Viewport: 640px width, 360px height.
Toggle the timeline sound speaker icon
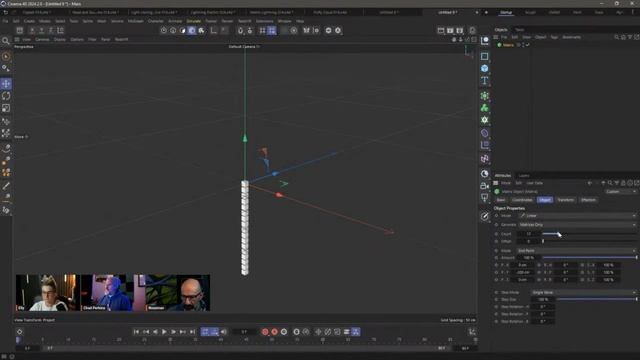coord(224,332)
